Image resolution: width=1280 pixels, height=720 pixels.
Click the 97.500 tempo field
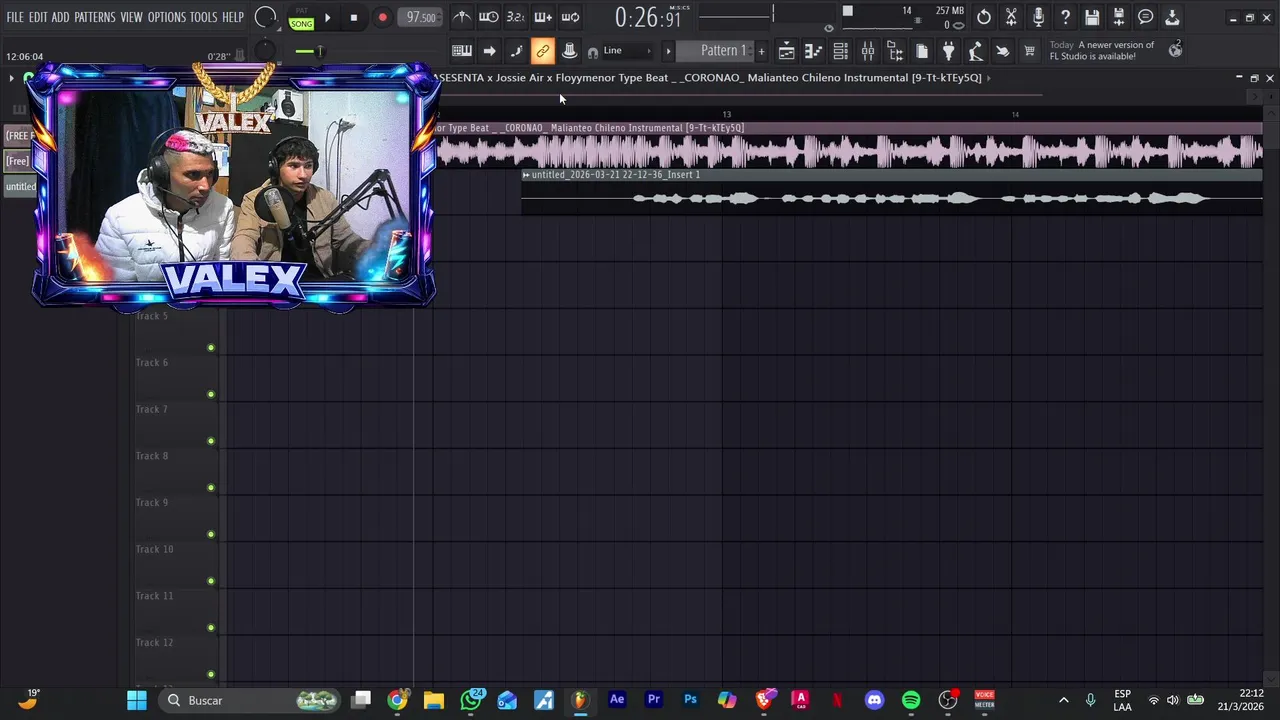click(x=420, y=17)
